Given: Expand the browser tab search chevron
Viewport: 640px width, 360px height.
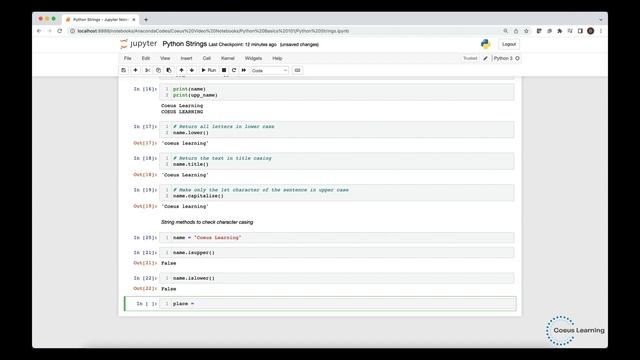Looking at the screenshot, I should pos(600,20).
